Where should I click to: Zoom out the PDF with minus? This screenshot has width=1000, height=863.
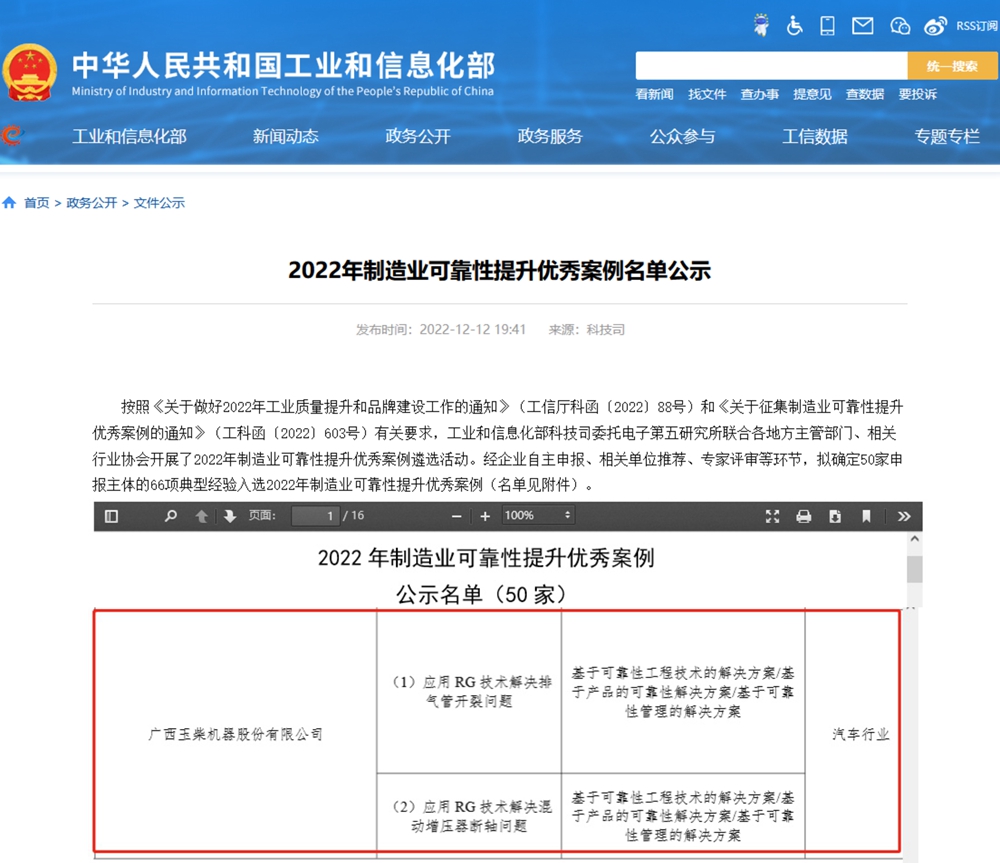click(x=457, y=516)
